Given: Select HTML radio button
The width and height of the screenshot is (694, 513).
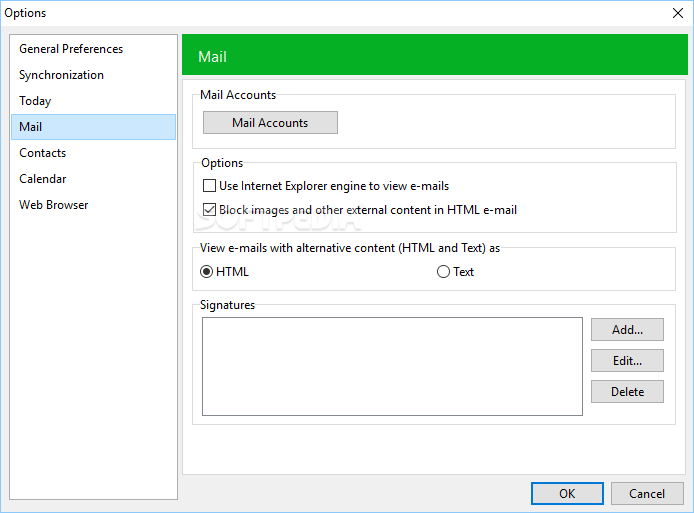Looking at the screenshot, I should [x=206, y=271].
